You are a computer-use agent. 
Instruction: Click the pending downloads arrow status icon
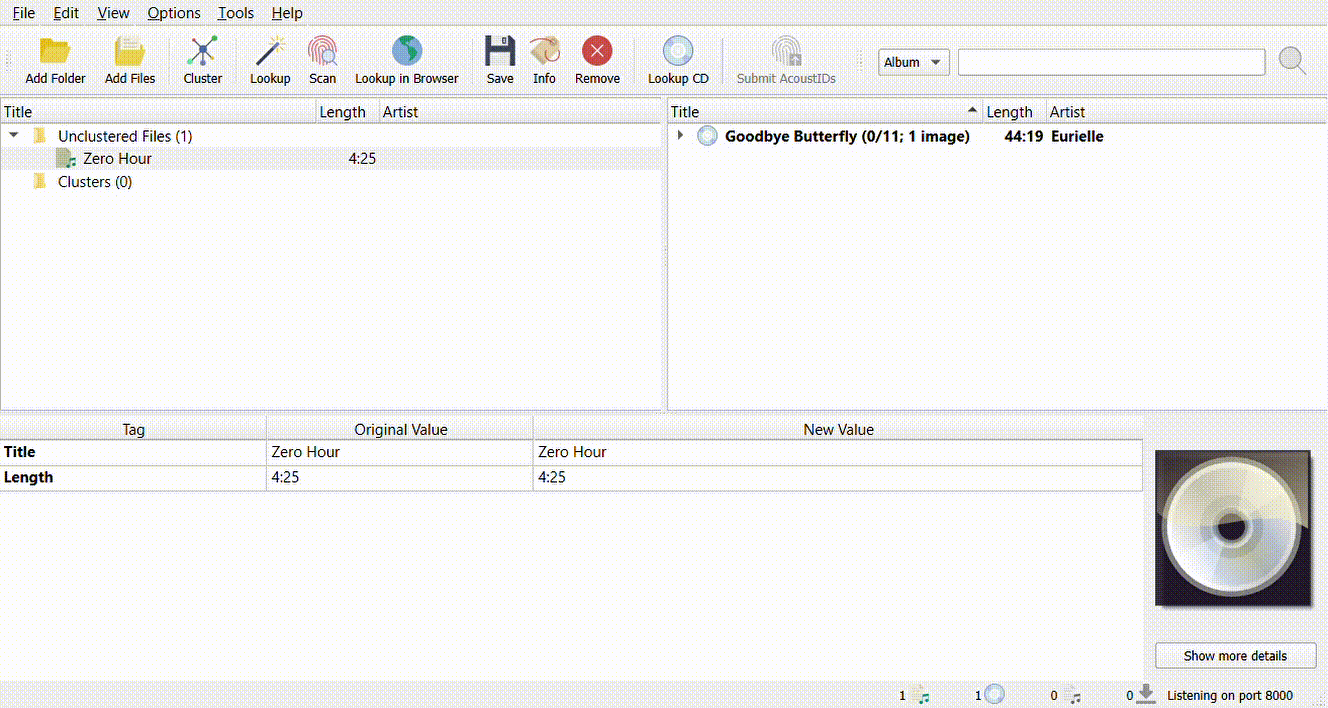1146,694
